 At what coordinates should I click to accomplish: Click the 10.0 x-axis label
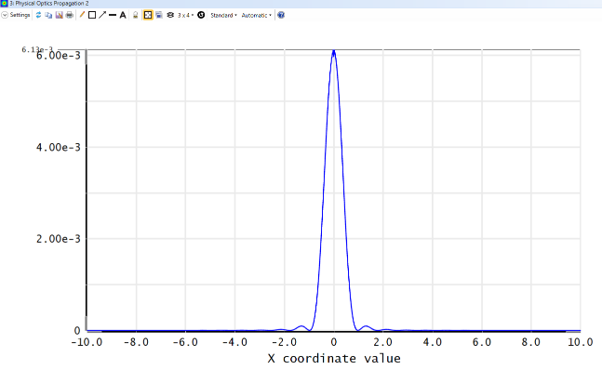(580, 342)
